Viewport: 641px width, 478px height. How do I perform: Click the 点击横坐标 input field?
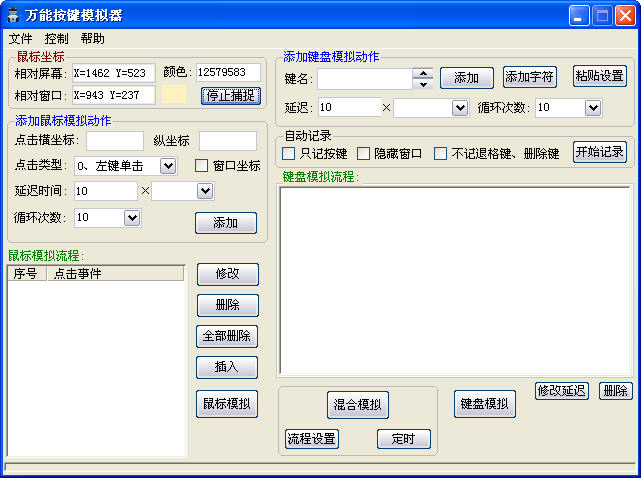pos(114,141)
